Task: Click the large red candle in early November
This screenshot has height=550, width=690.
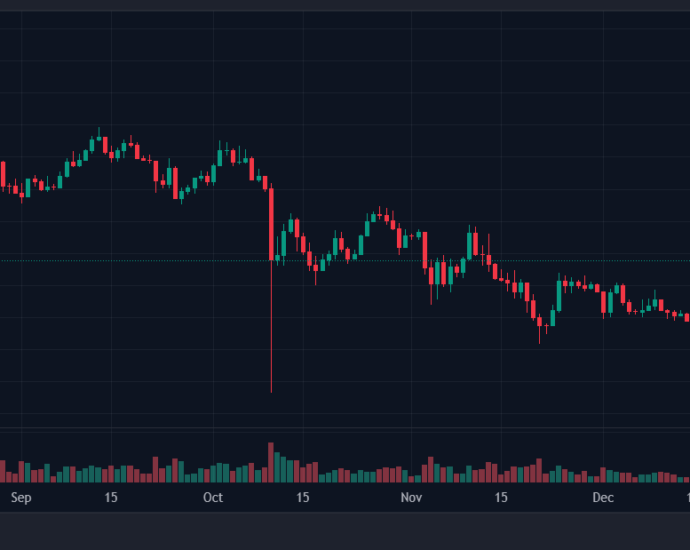Action: pyautogui.click(x=425, y=249)
